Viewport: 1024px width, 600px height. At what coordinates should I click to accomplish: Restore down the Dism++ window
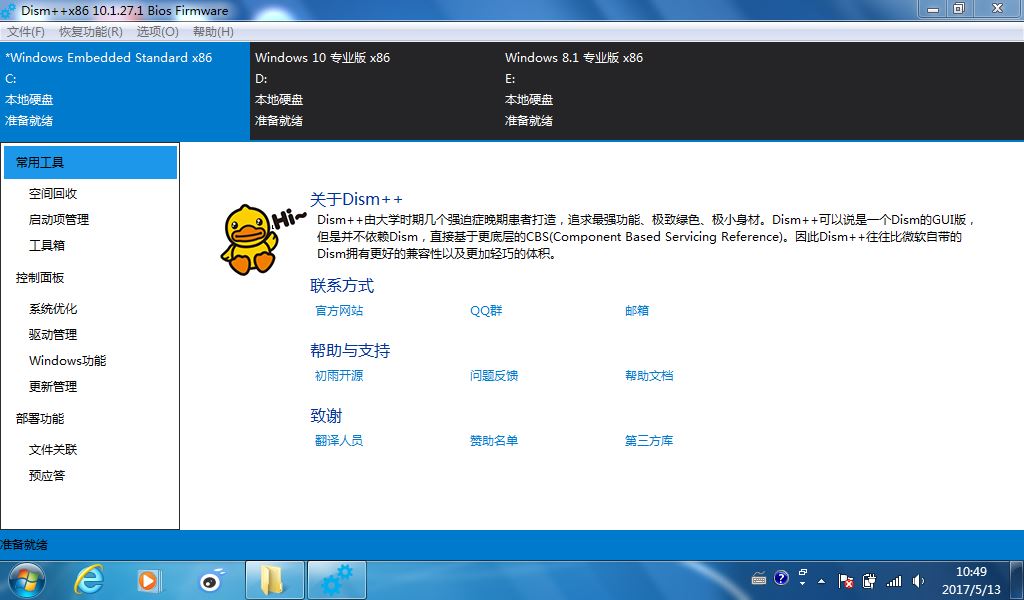(x=959, y=8)
